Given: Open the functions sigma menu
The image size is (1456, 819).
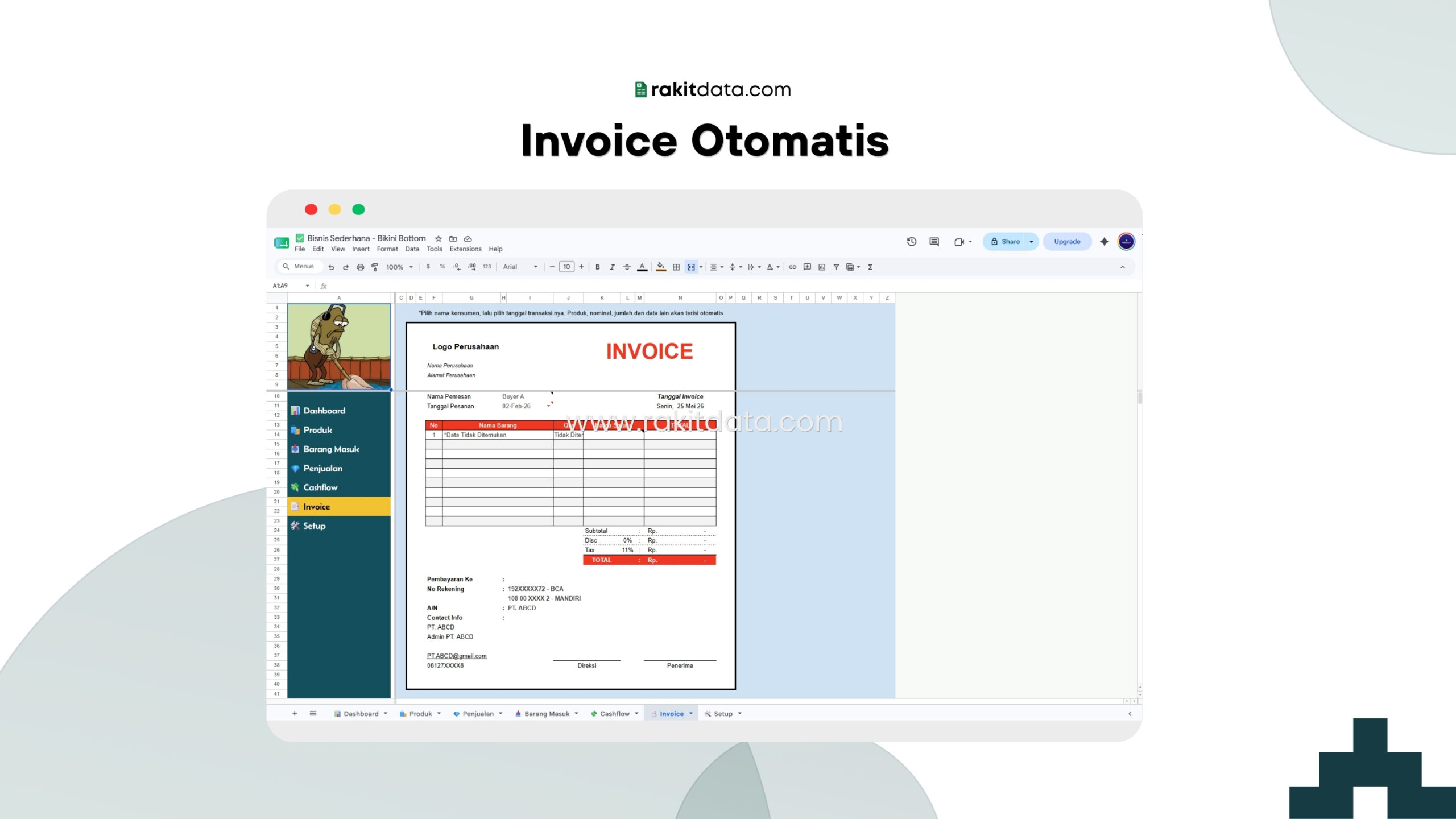Looking at the screenshot, I should pos(870,267).
